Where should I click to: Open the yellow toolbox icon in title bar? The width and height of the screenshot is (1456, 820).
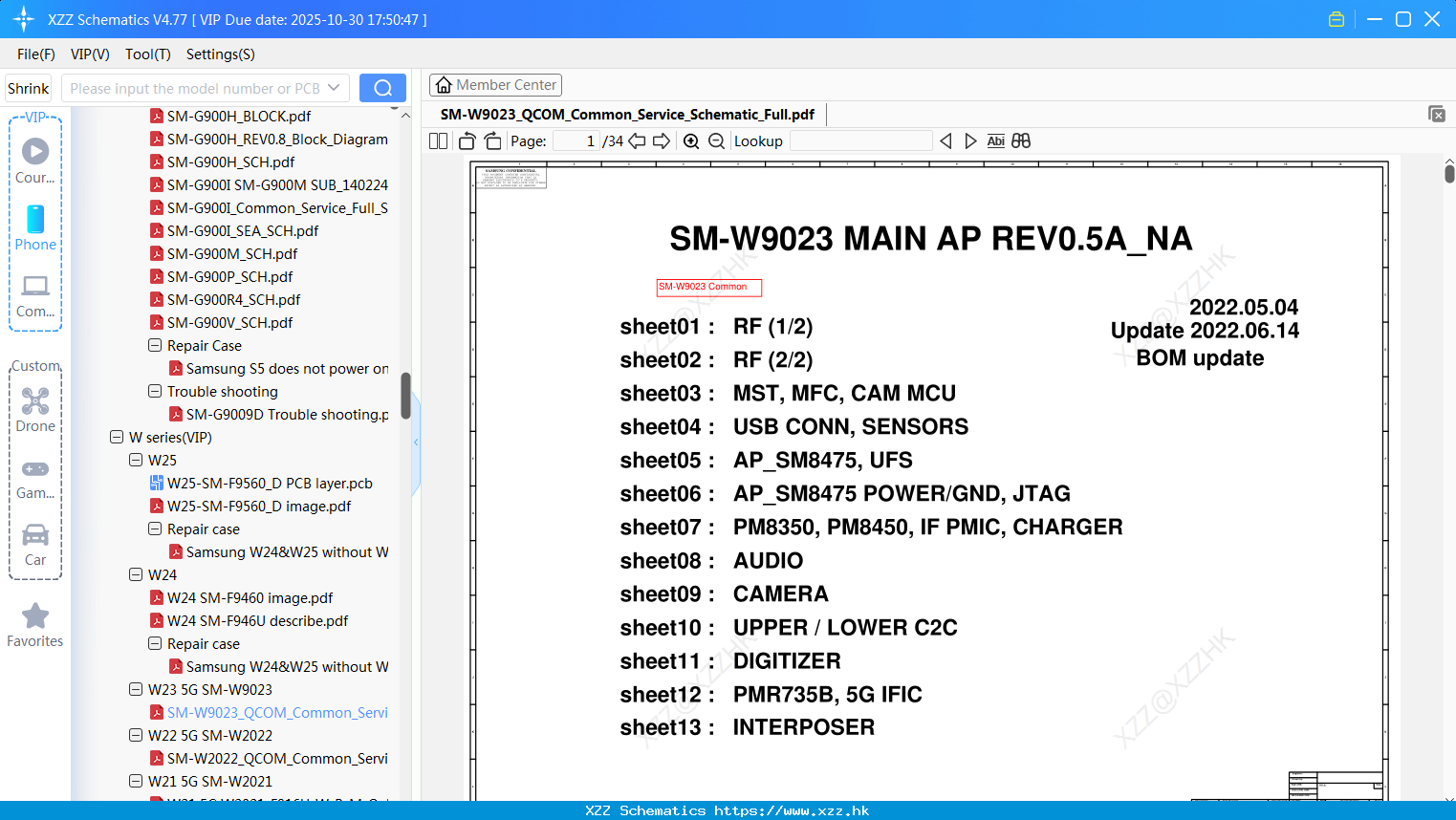1336,19
